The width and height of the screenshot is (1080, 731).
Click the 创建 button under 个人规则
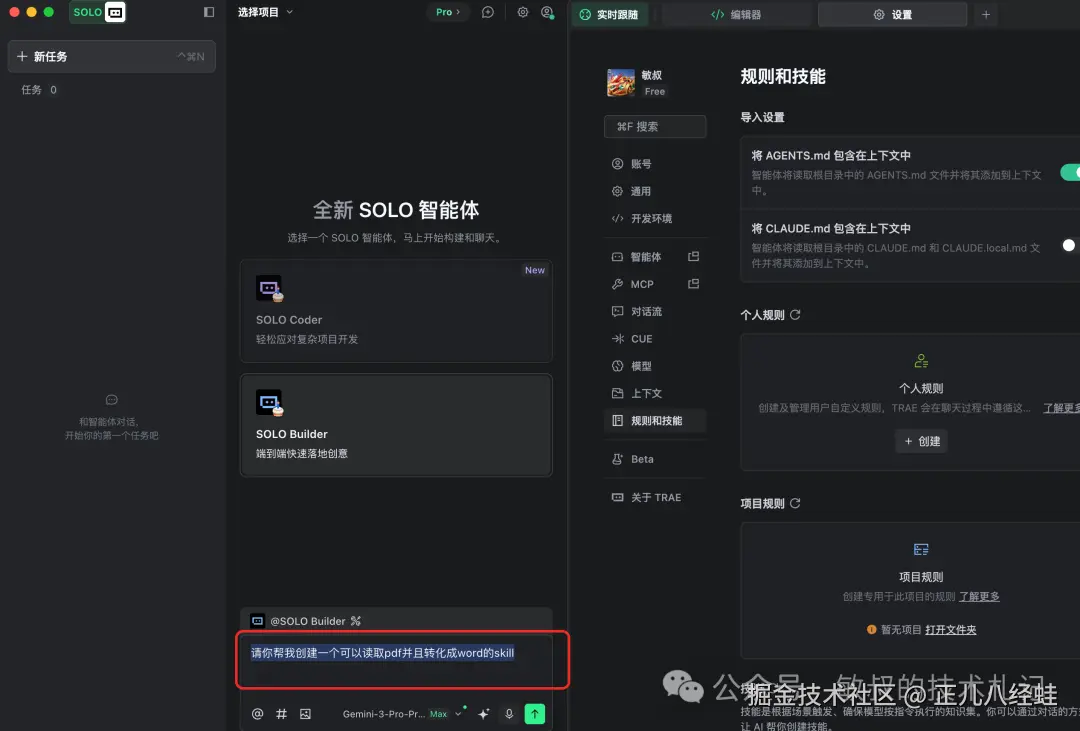(920, 441)
